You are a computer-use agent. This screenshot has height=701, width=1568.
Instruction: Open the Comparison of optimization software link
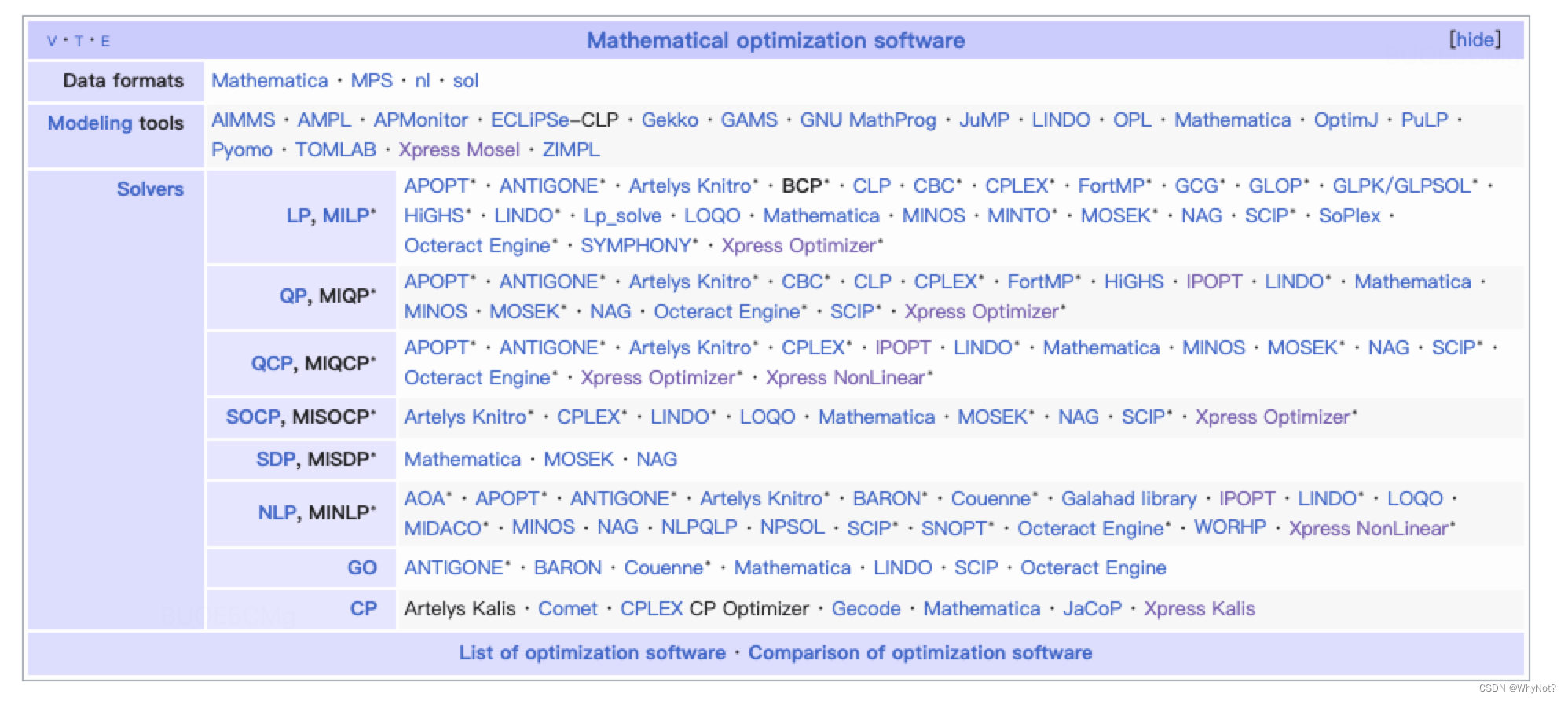tap(920, 653)
